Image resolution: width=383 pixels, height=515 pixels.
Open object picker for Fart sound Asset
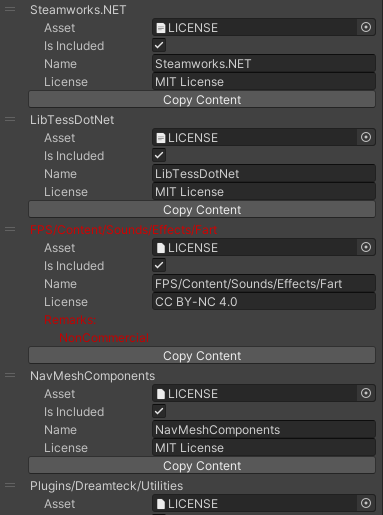366,247
